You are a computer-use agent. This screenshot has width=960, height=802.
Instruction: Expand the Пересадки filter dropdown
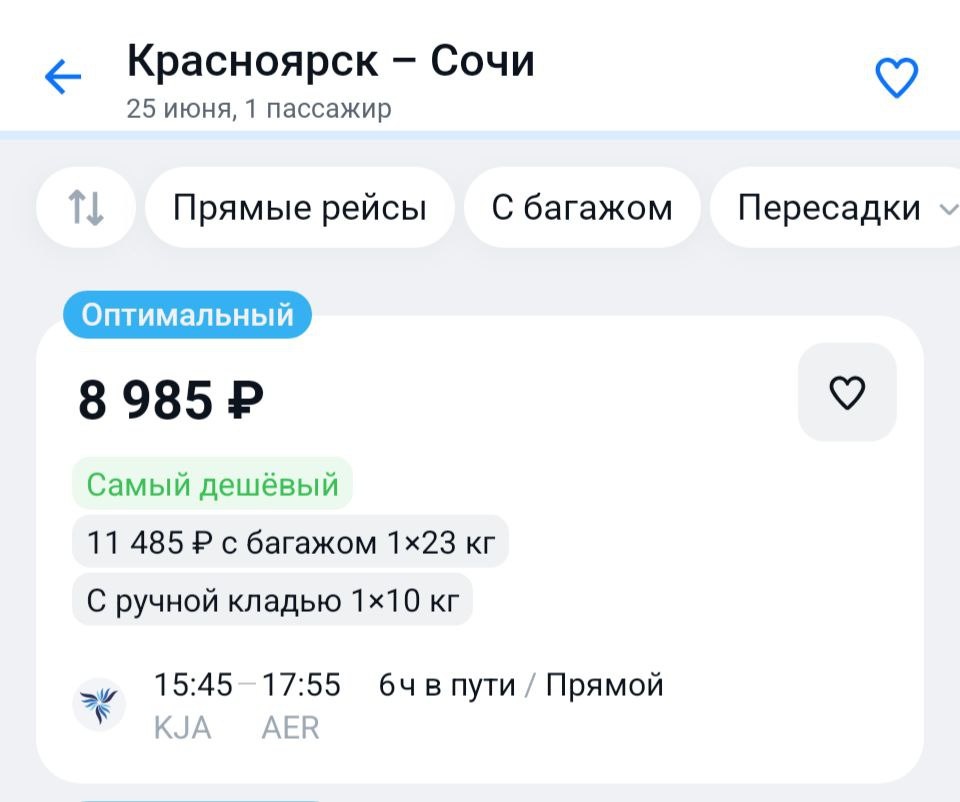click(835, 208)
